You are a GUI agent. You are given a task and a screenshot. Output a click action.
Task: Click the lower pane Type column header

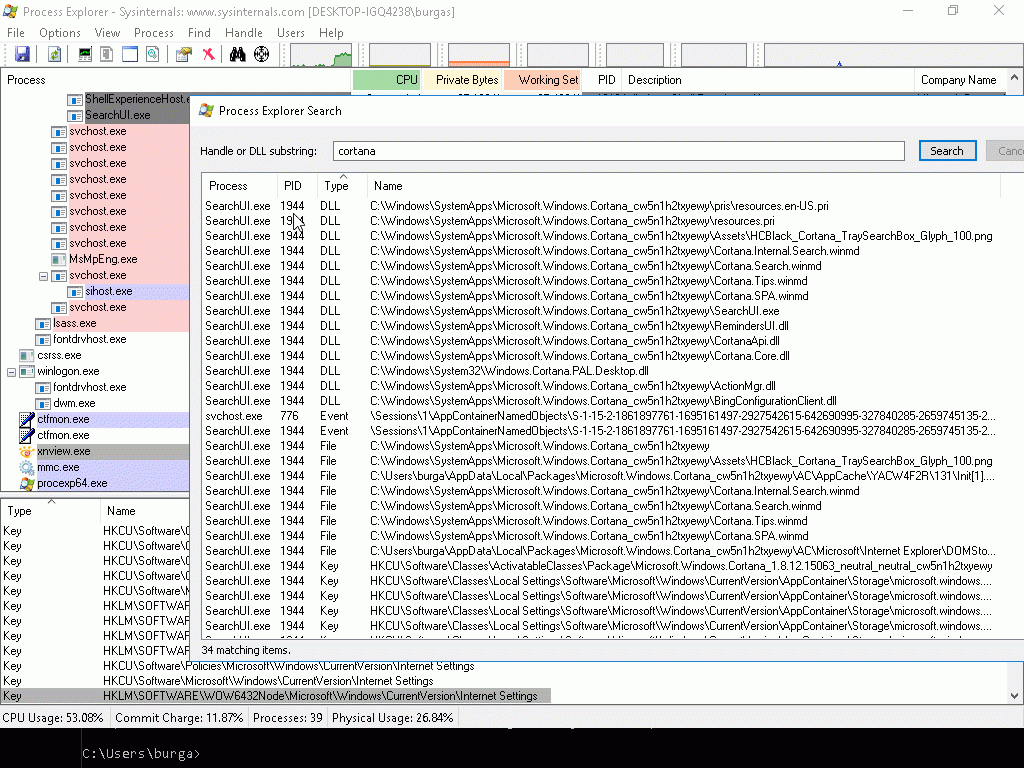pyautogui.click(x=50, y=511)
